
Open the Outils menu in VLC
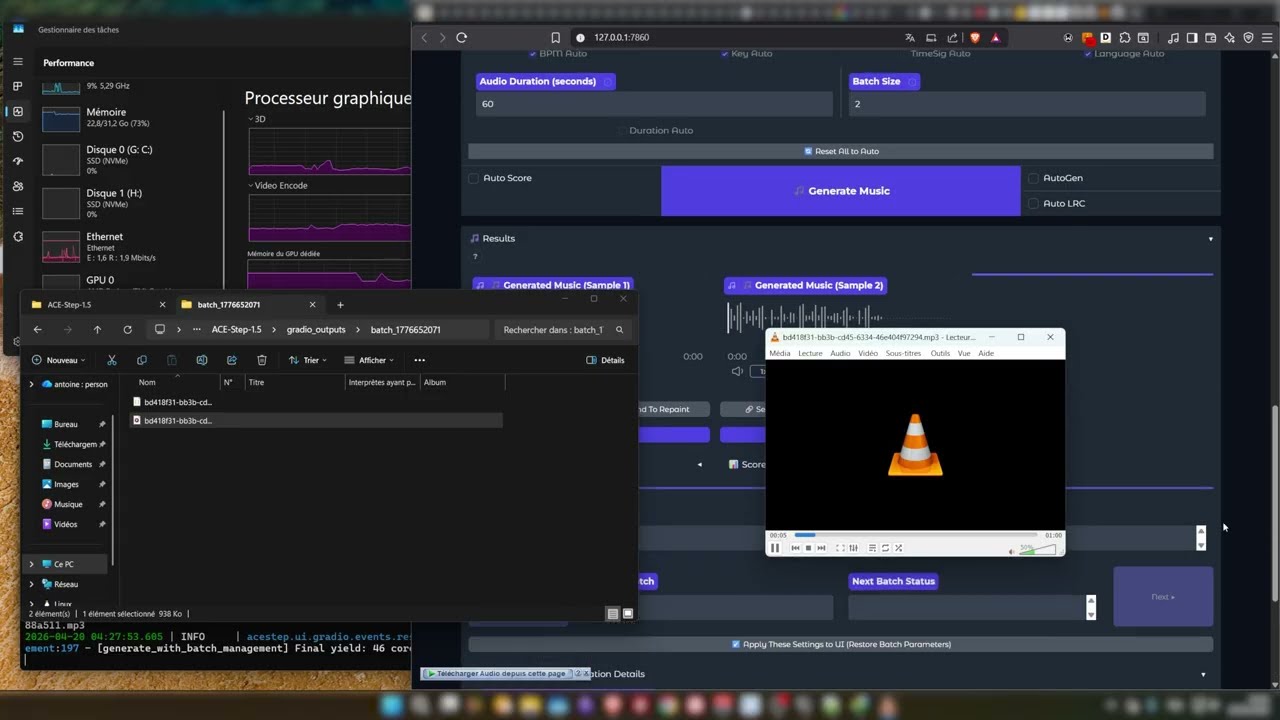click(940, 353)
